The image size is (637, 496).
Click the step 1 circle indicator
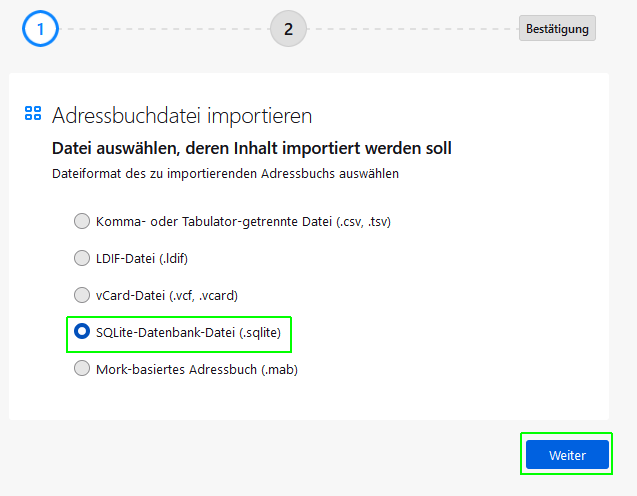[x=40, y=28]
